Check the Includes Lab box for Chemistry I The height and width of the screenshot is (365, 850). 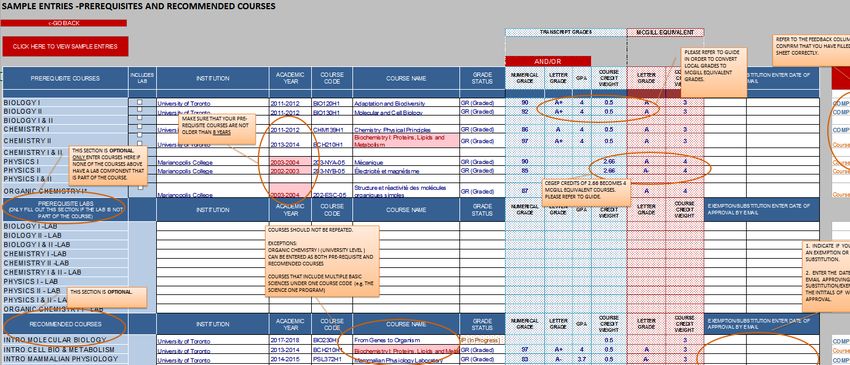tap(140, 127)
